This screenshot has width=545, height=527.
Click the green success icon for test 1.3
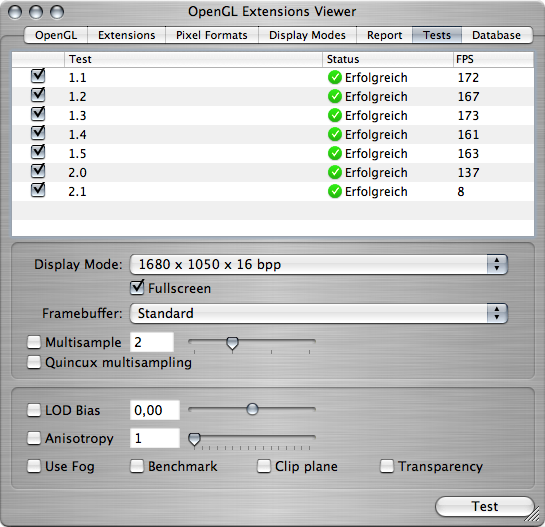pos(335,115)
